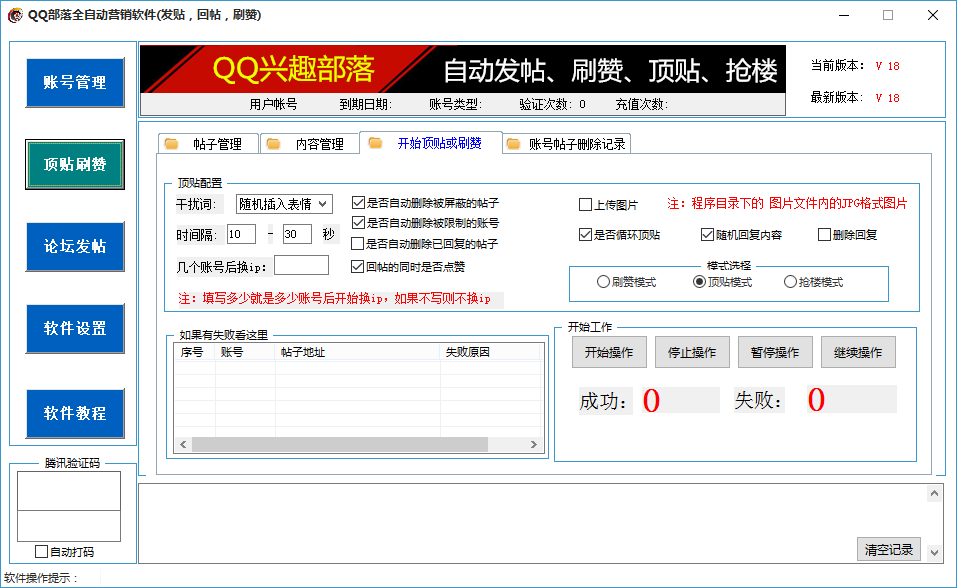Minimize the QQ部落 software window
This screenshot has width=957, height=588.
coord(843,15)
